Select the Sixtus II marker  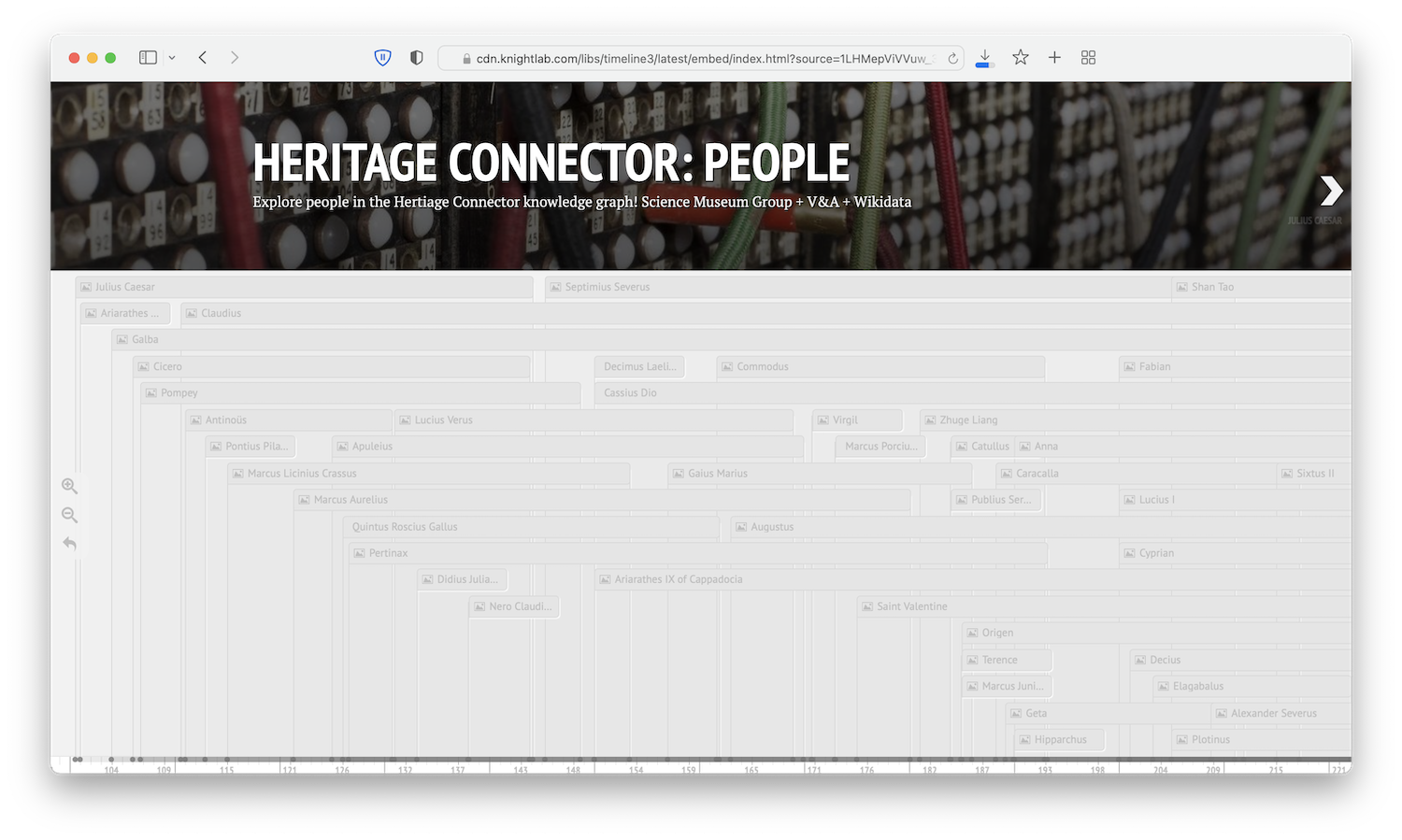tap(1314, 473)
